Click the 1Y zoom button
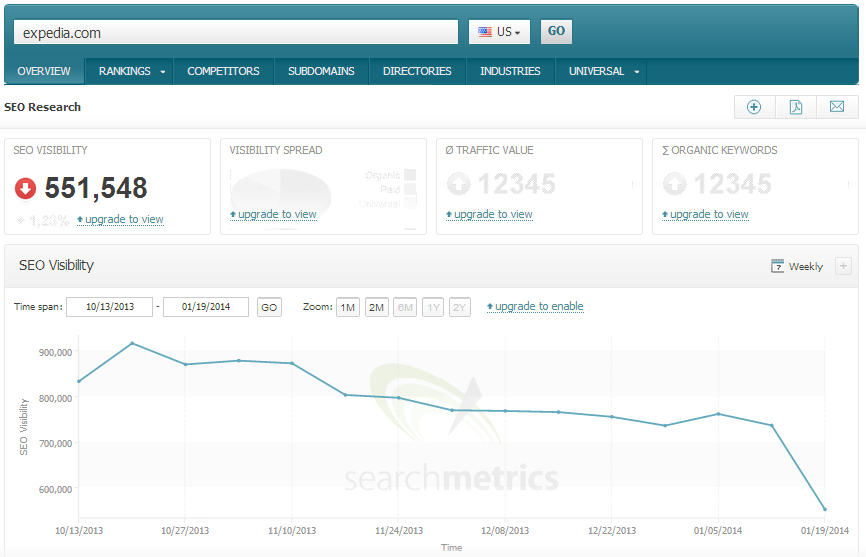This screenshot has width=866, height=557. 433,307
